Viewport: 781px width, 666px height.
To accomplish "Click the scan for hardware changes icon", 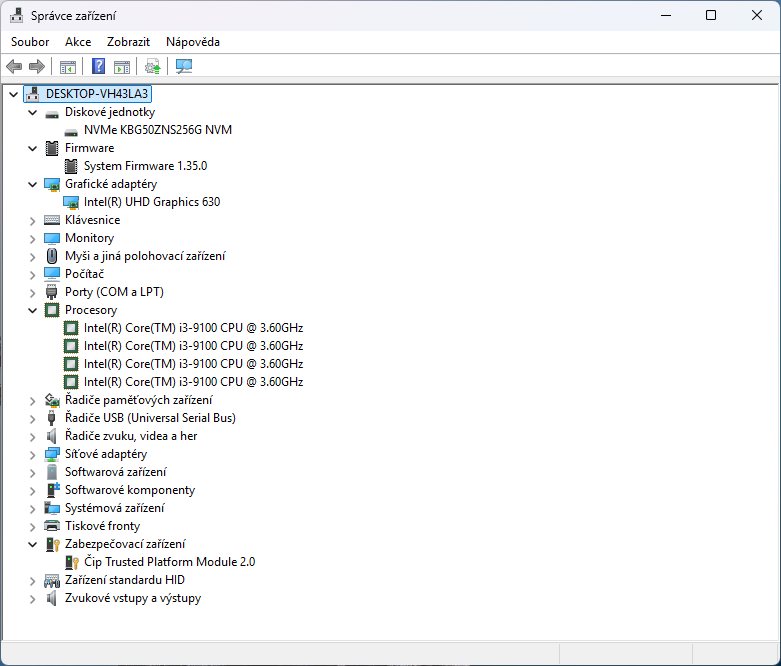I will point(184,66).
